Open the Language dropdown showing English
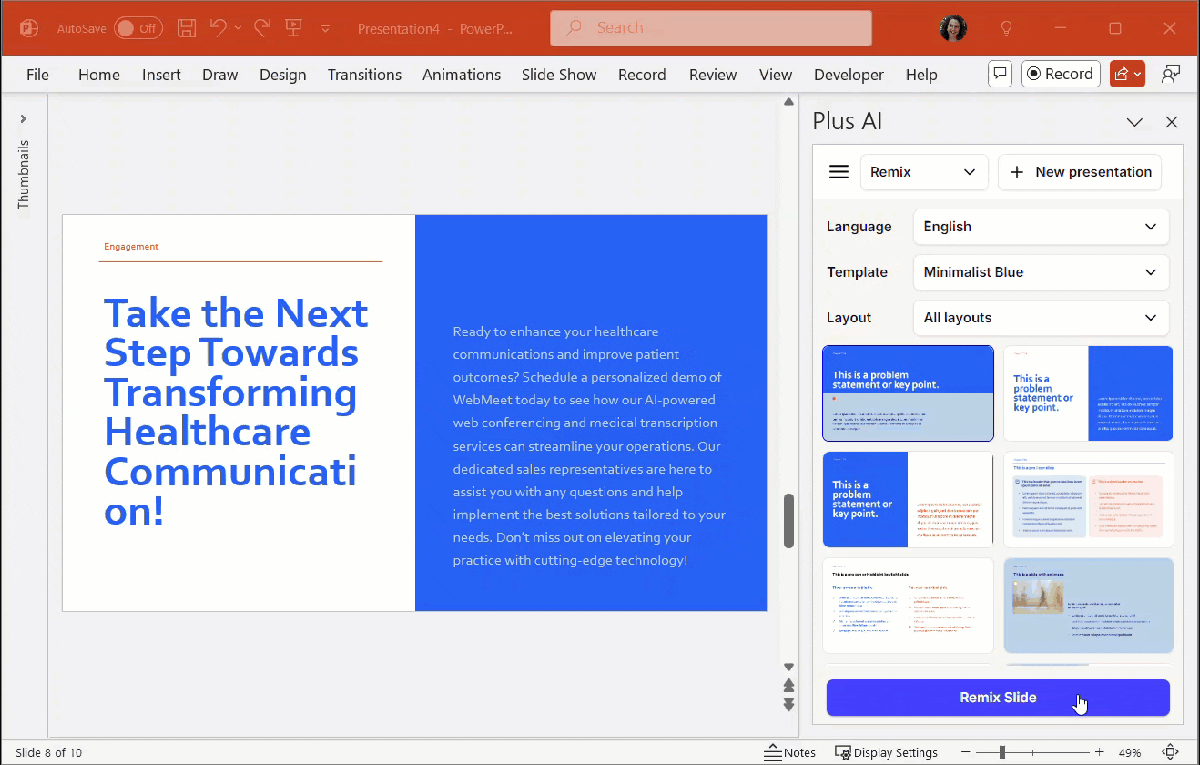Viewport: 1200px width, 765px height. point(1040,227)
